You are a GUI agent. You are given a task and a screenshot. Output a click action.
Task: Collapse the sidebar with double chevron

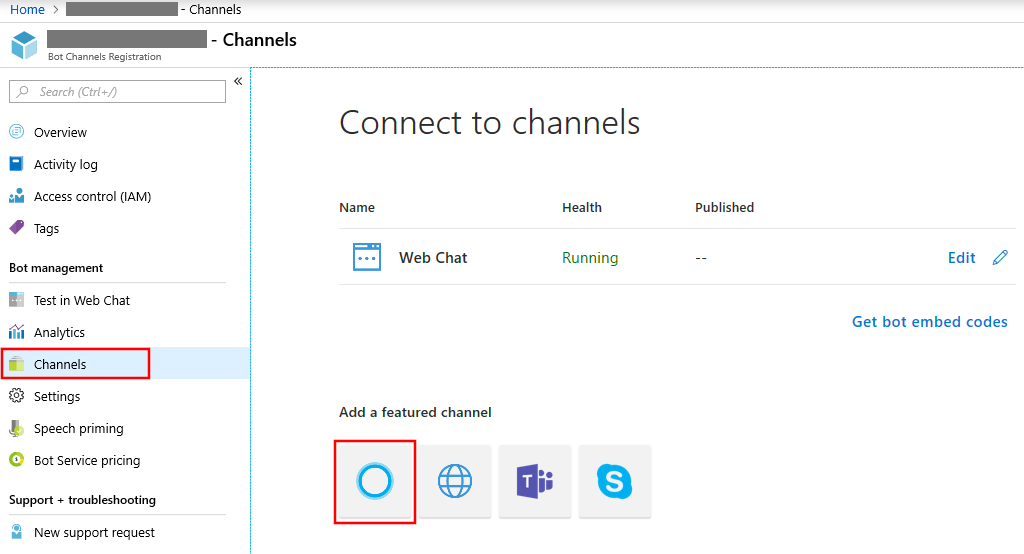(x=238, y=81)
